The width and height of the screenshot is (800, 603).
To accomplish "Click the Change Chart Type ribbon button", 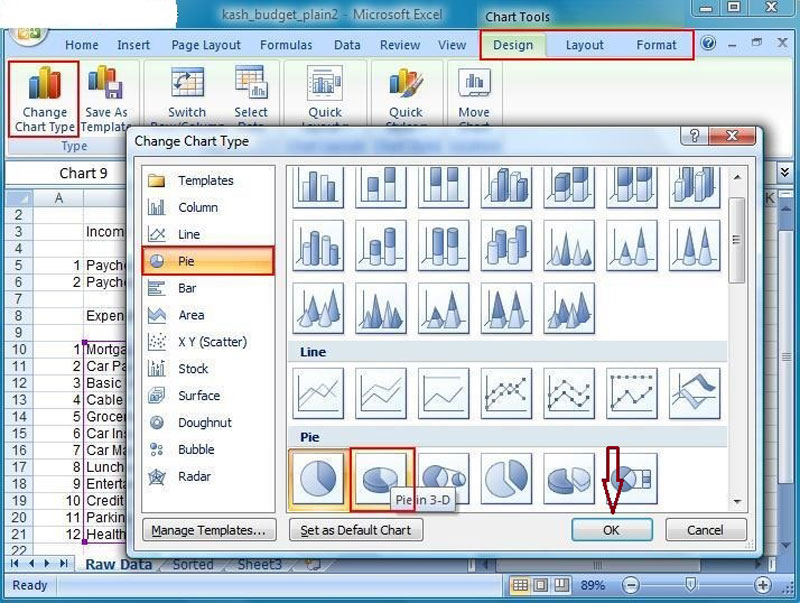I will click(x=44, y=99).
